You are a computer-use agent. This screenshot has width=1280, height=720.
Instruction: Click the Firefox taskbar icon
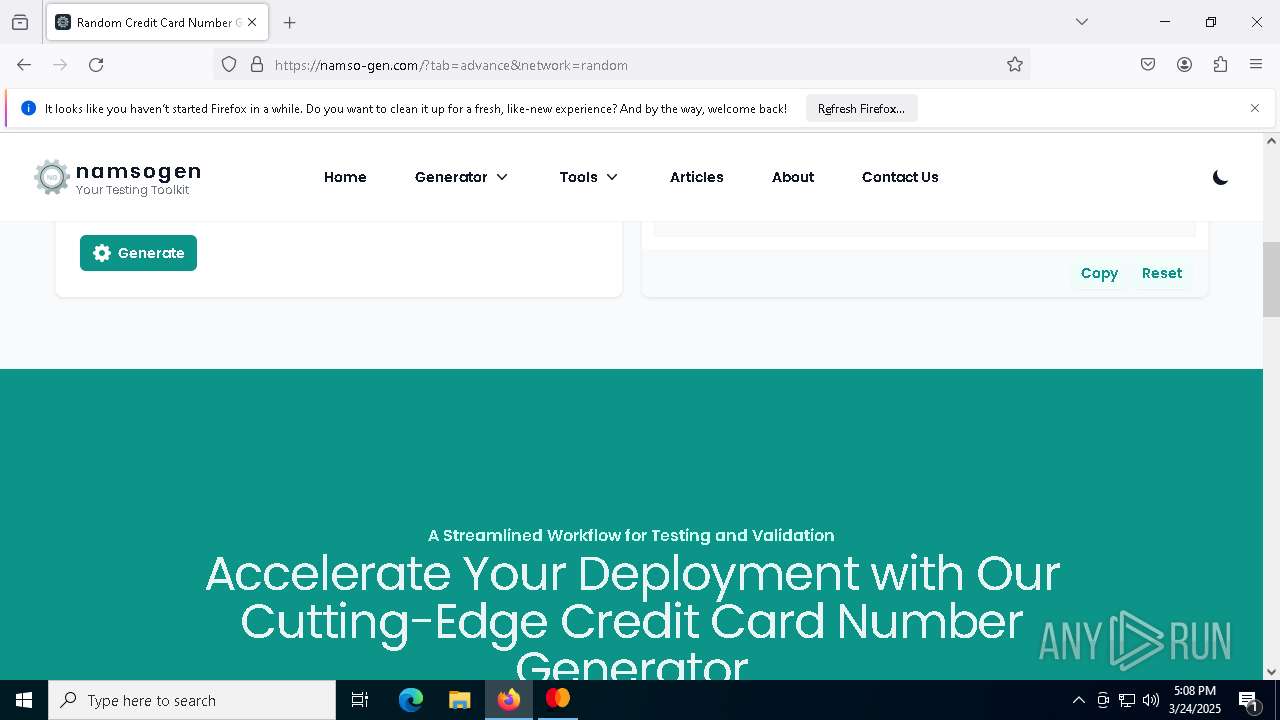[509, 700]
